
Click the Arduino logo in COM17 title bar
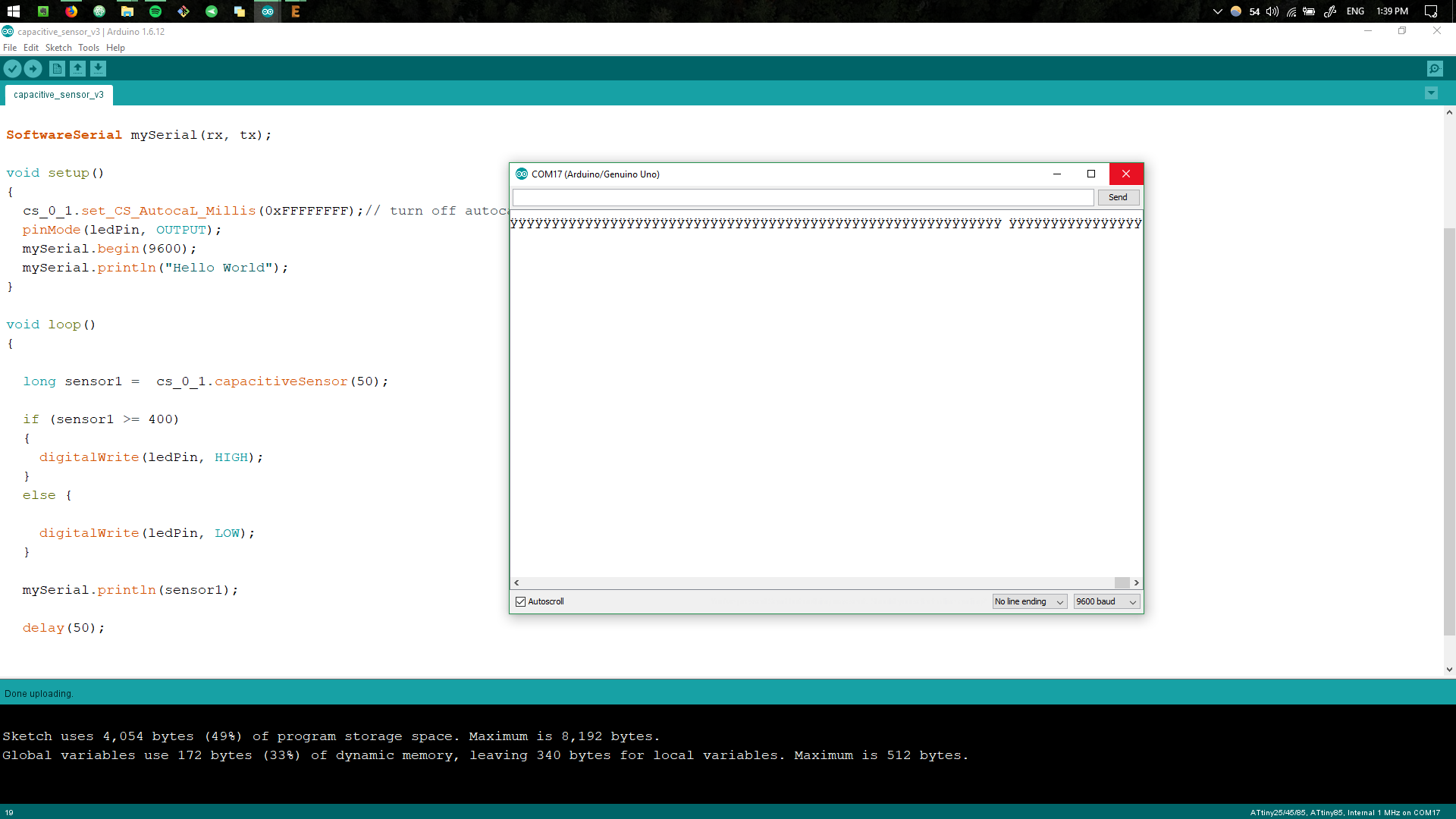[521, 174]
